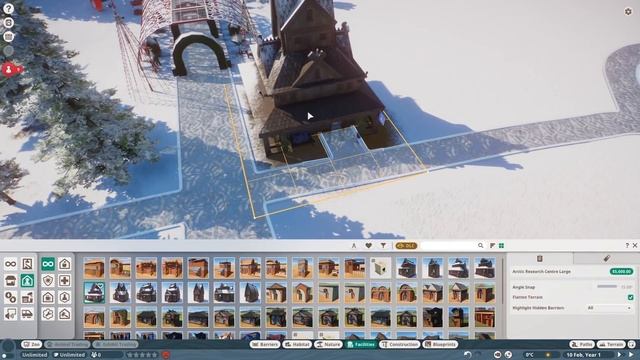
Task: Select the highlighted guest building category icon
Action: click(x=27, y=281)
